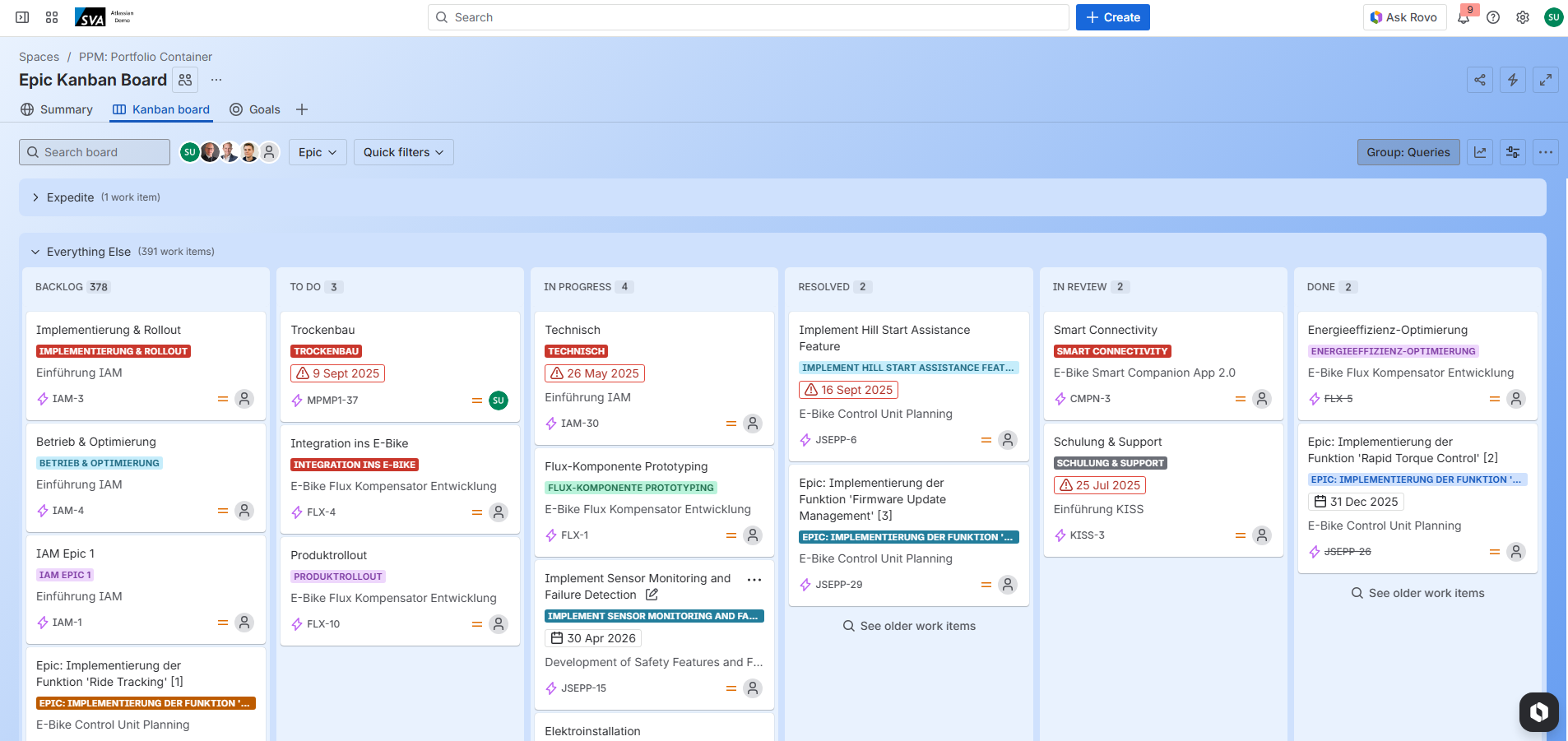
Task: Click the Create button
Action: click(1112, 17)
